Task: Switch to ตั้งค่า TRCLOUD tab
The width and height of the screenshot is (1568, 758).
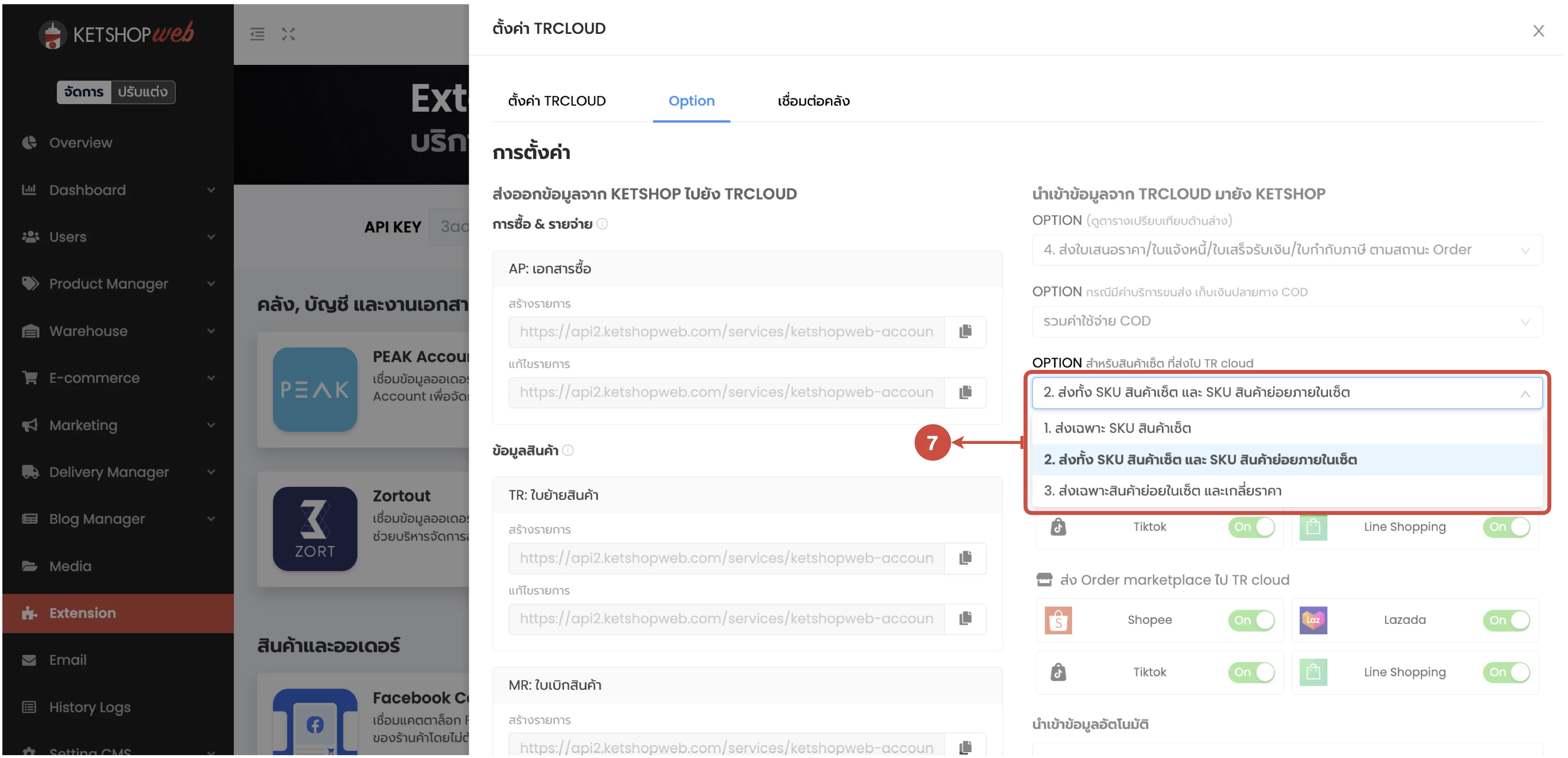Action: [557, 101]
